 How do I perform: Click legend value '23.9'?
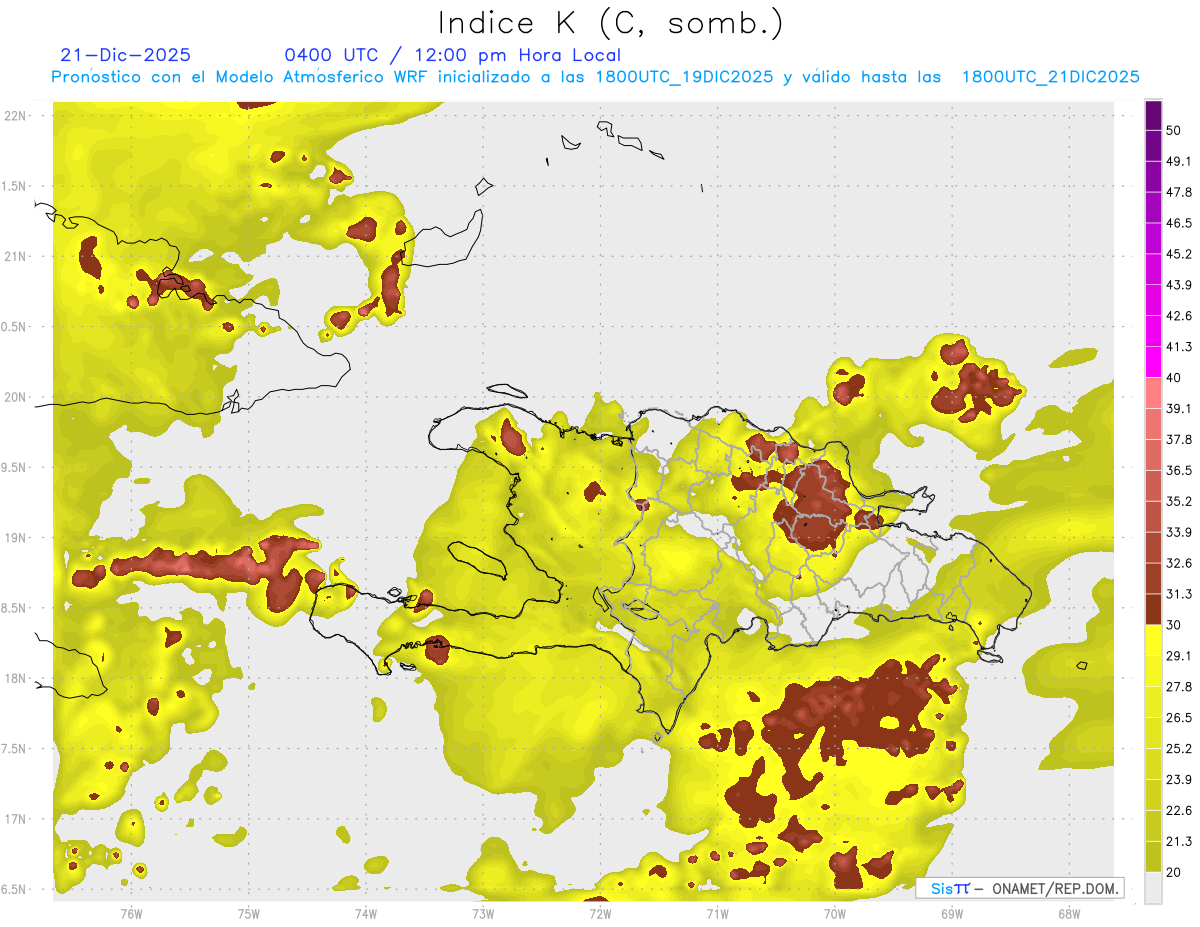(x=1179, y=780)
